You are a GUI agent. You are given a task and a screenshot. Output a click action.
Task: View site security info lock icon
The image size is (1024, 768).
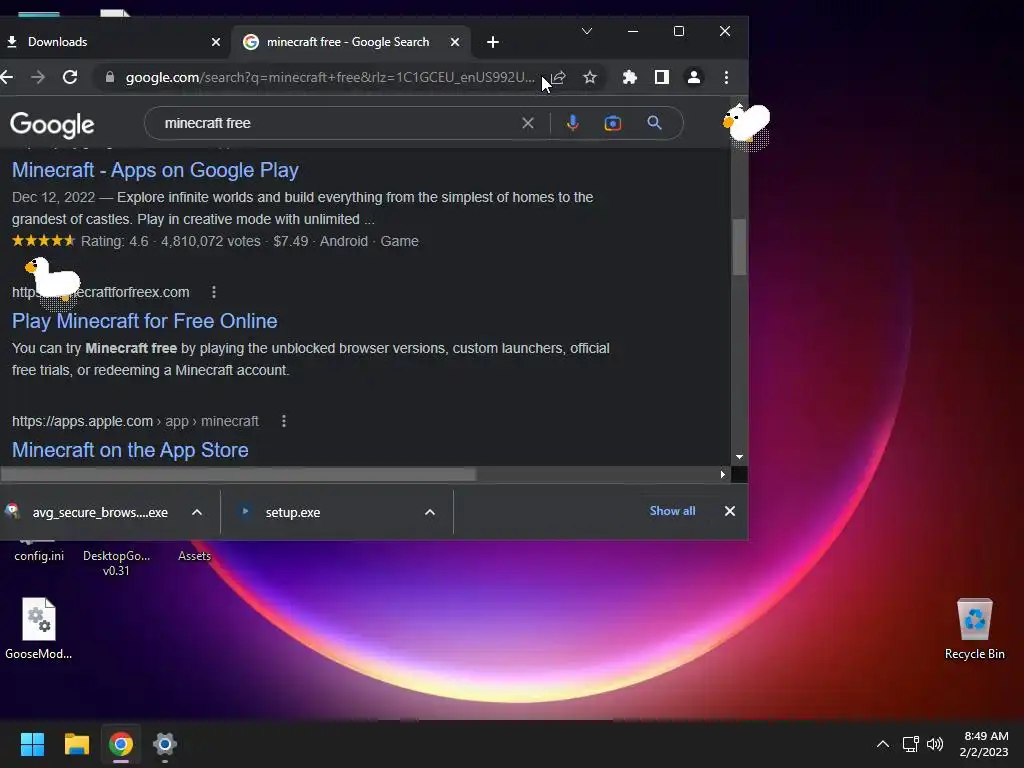[110, 77]
